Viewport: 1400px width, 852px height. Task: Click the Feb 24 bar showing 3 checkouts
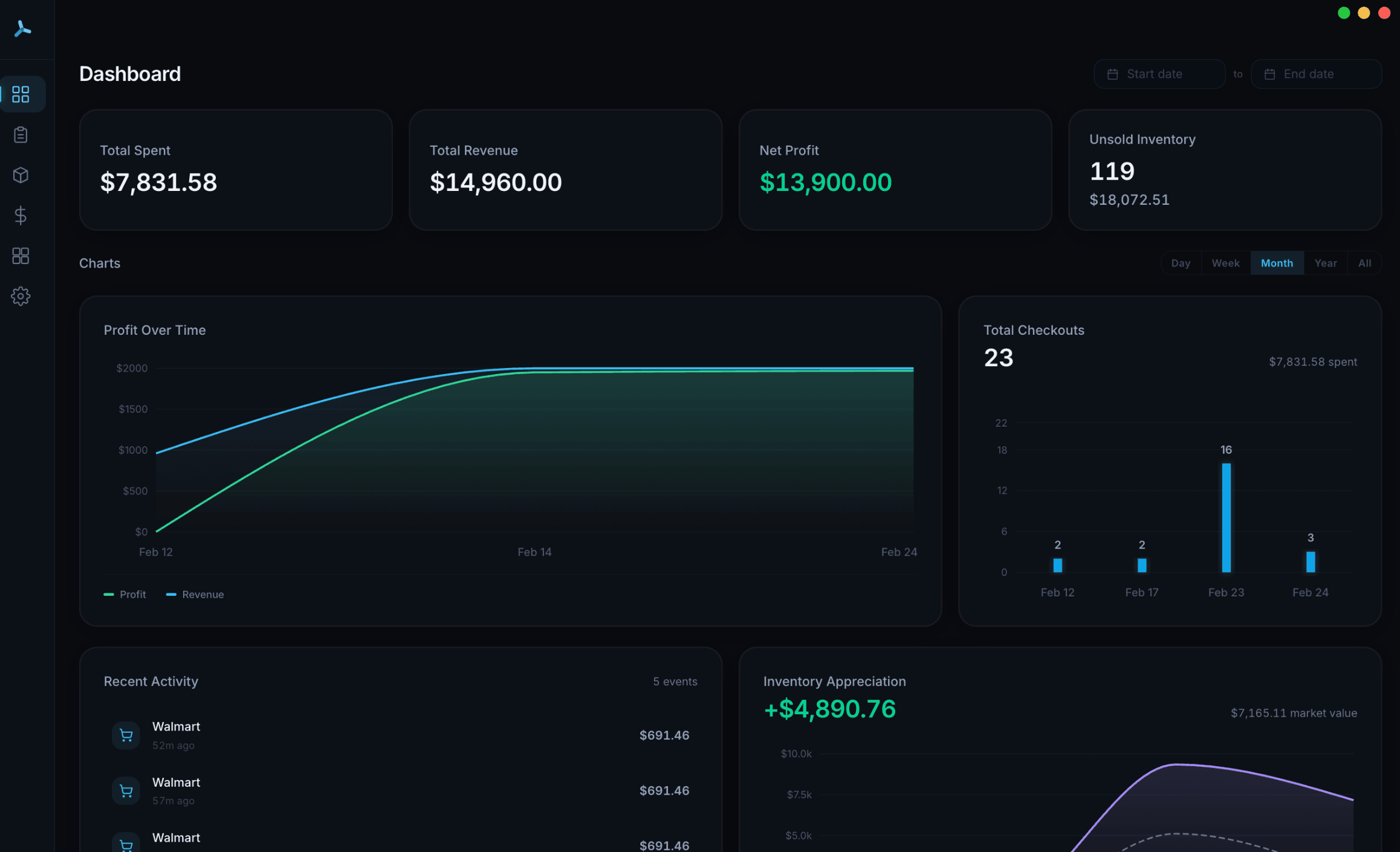(x=1311, y=562)
